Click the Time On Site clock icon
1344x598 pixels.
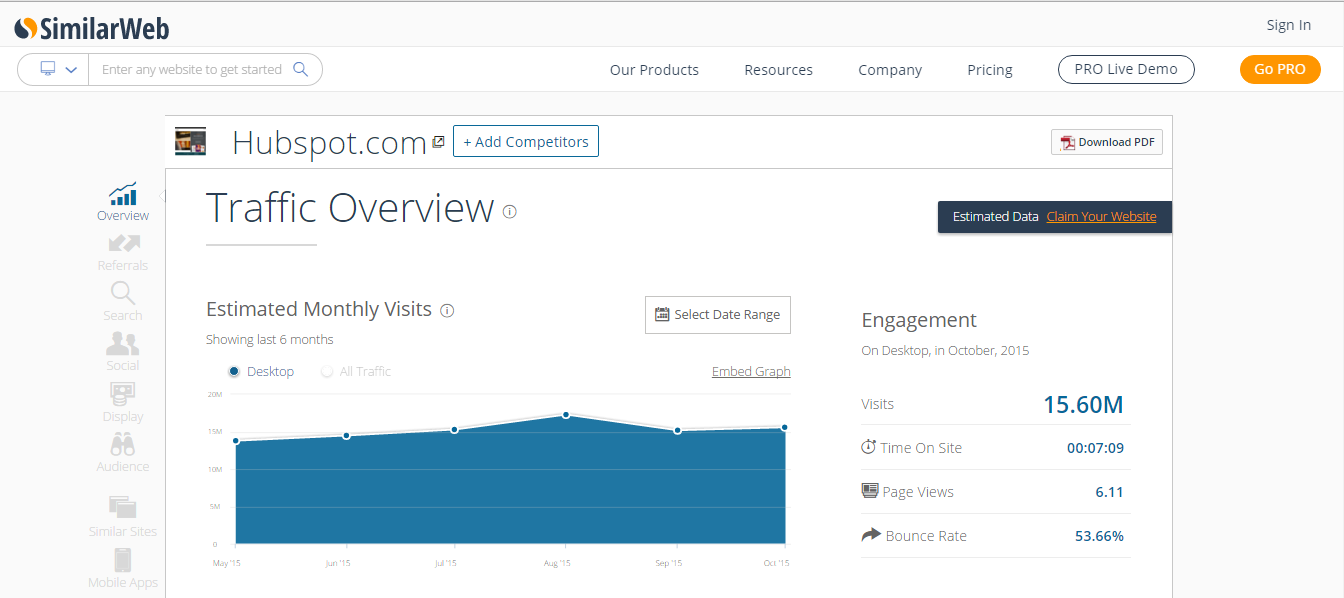pos(868,447)
